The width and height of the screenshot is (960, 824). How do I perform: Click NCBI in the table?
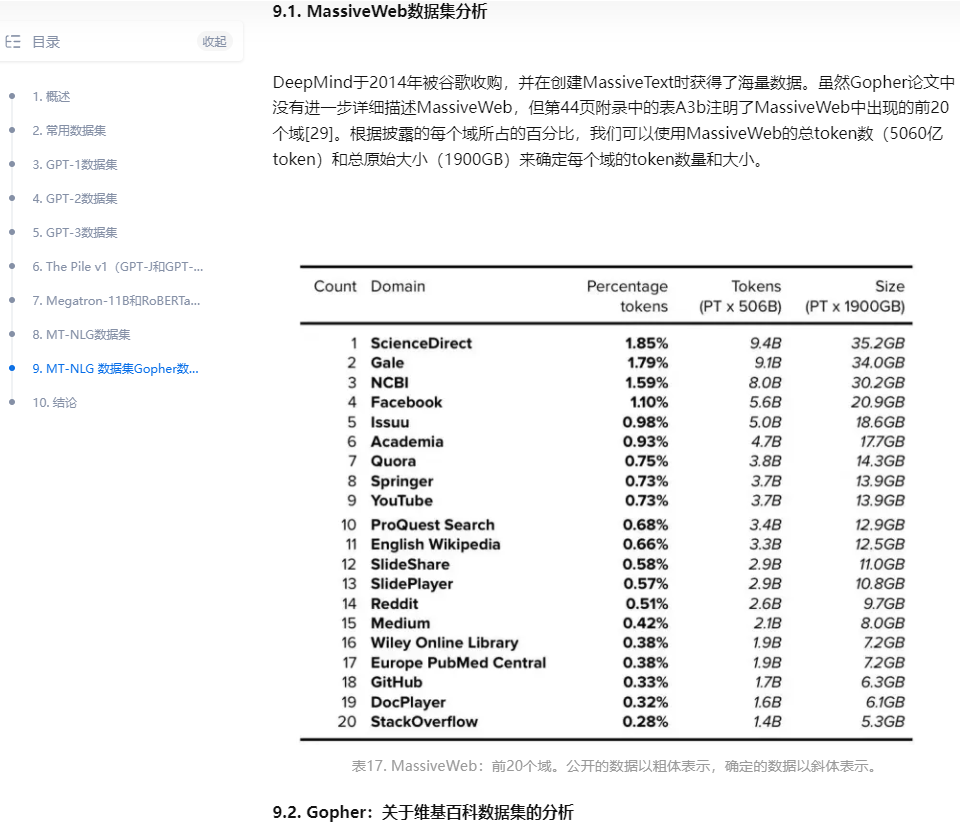click(x=389, y=382)
